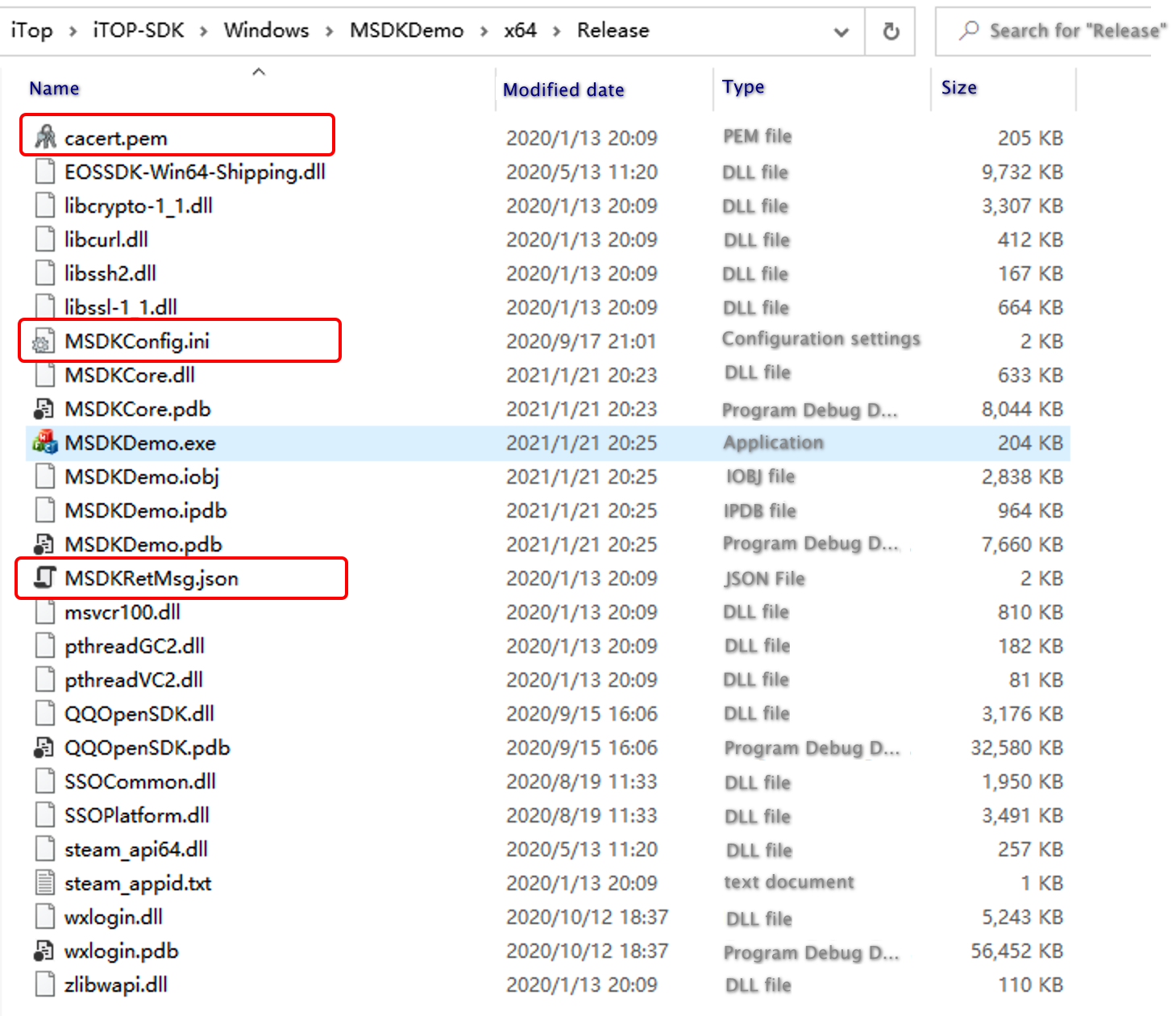
Task: Click the SSOCommon.dll file icon
Action: pyautogui.click(x=45, y=781)
